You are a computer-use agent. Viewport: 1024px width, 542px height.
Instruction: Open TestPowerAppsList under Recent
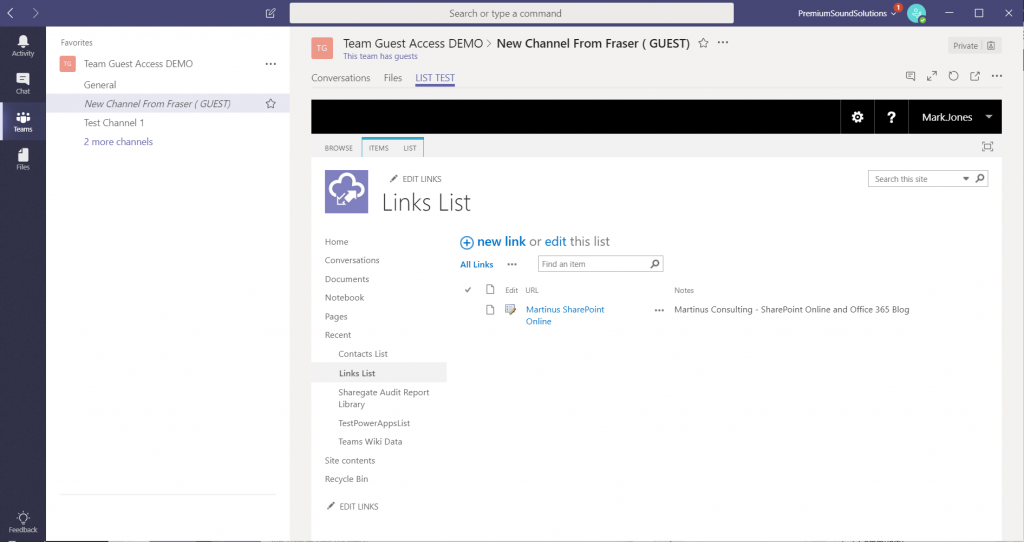click(374, 423)
